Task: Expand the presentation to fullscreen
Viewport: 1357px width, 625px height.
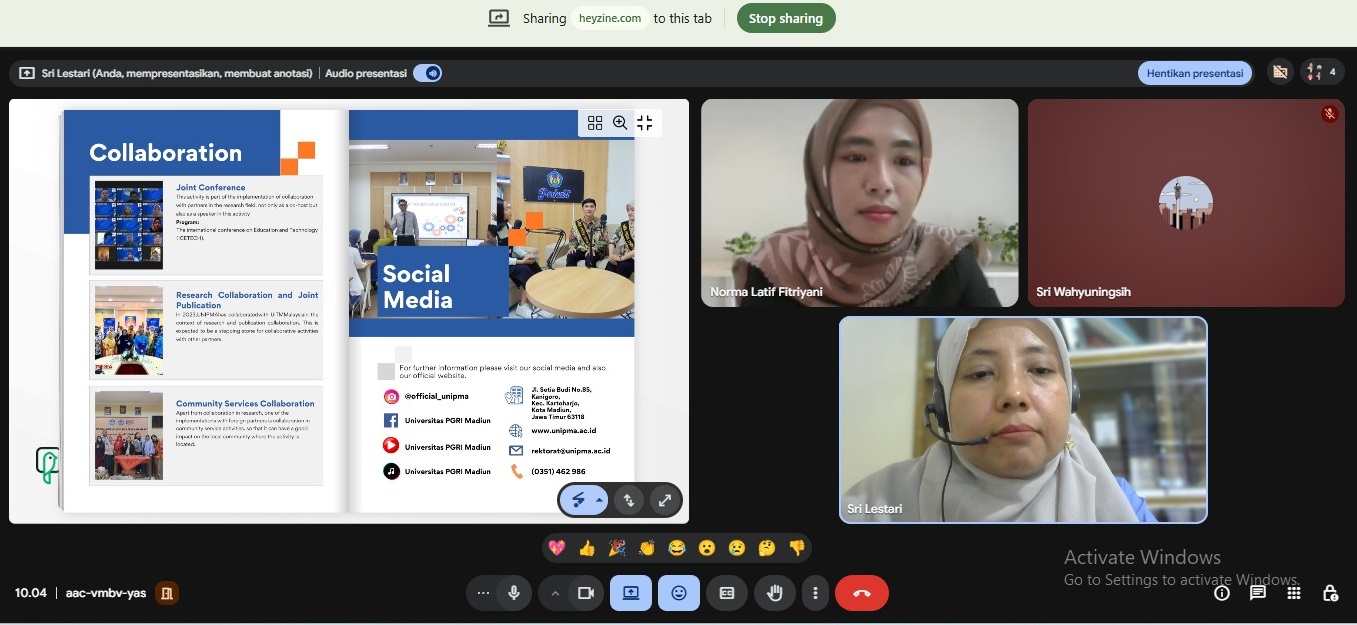Action: click(665, 500)
